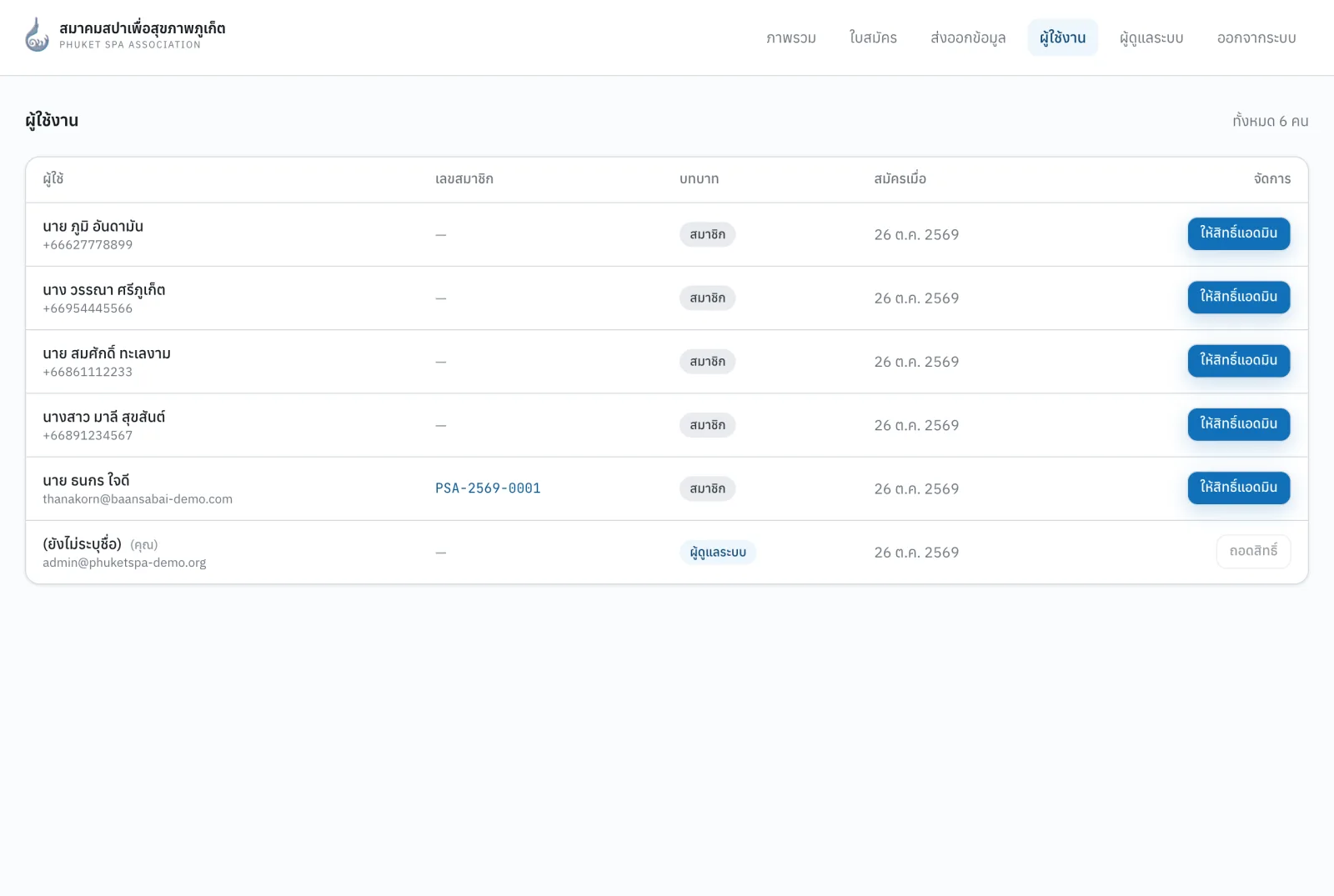Select the ผู้ใช้งาน users tab
The height and width of the screenshot is (896, 1334).
tap(1062, 38)
